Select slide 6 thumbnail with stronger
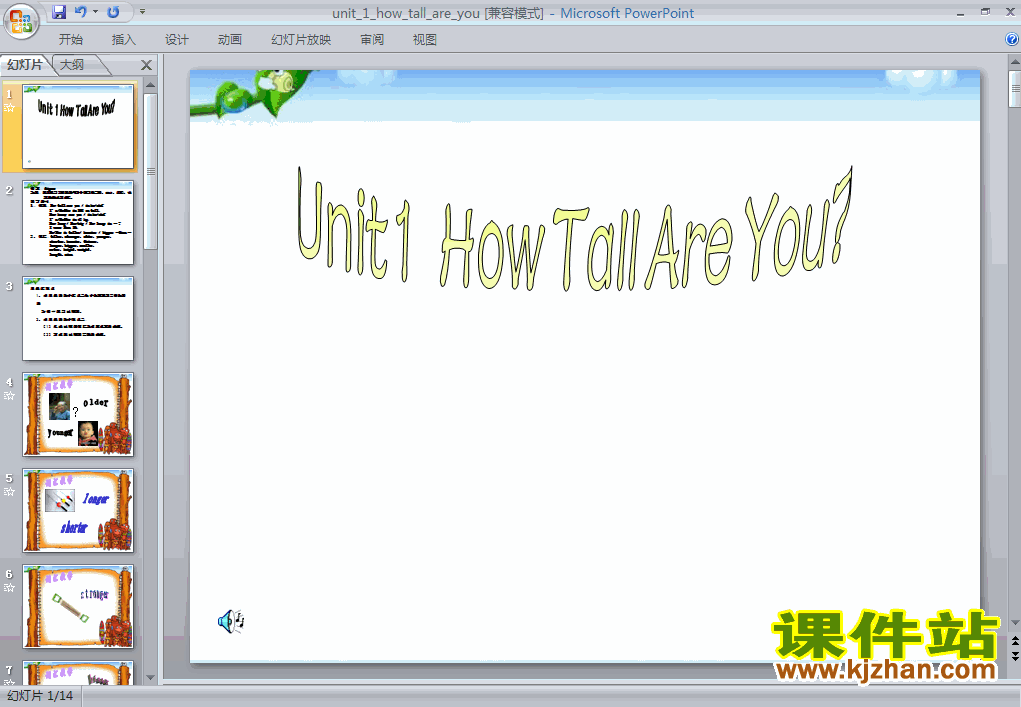Screen dimensions: 1021x707 78,606
